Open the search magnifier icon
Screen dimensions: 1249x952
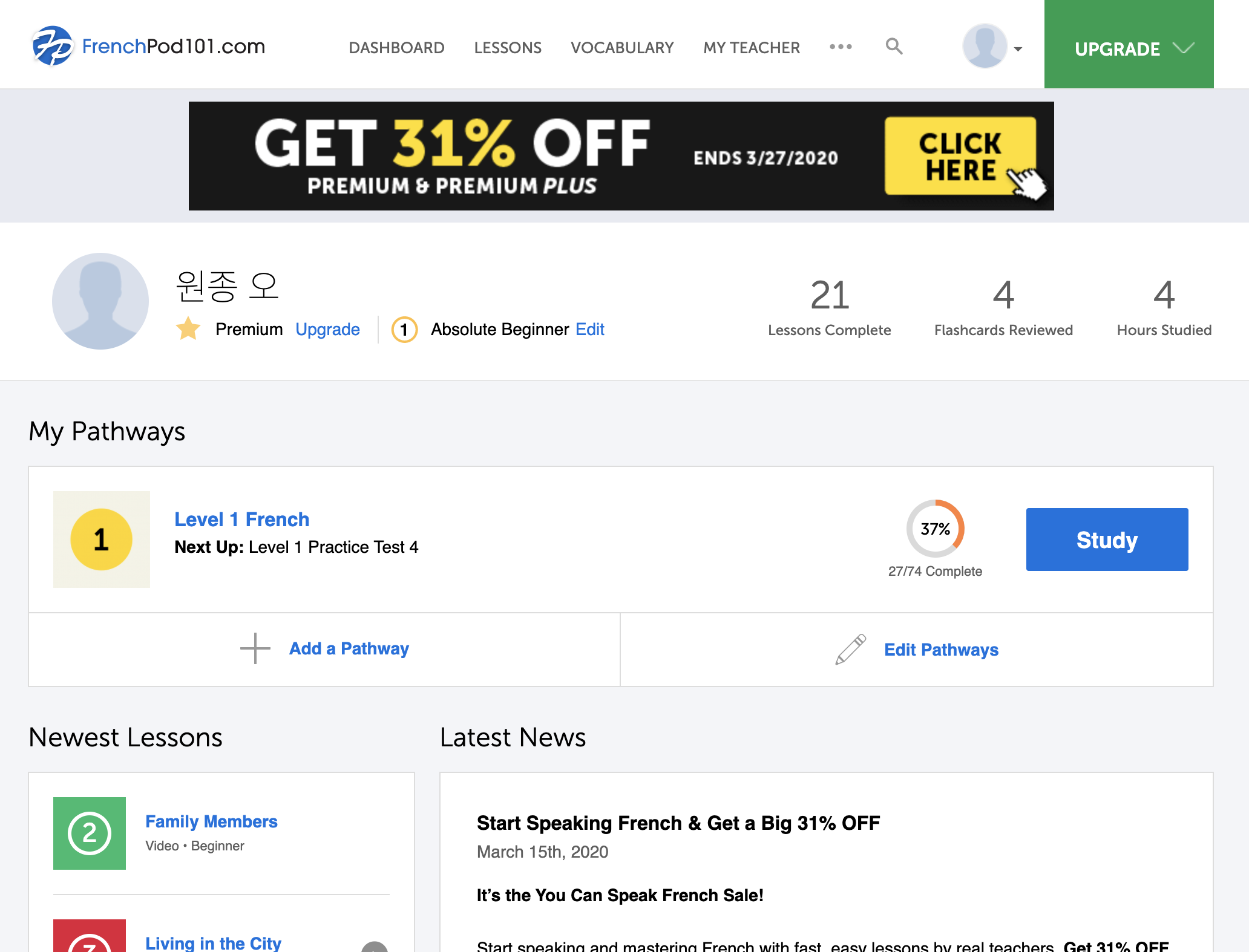click(894, 46)
